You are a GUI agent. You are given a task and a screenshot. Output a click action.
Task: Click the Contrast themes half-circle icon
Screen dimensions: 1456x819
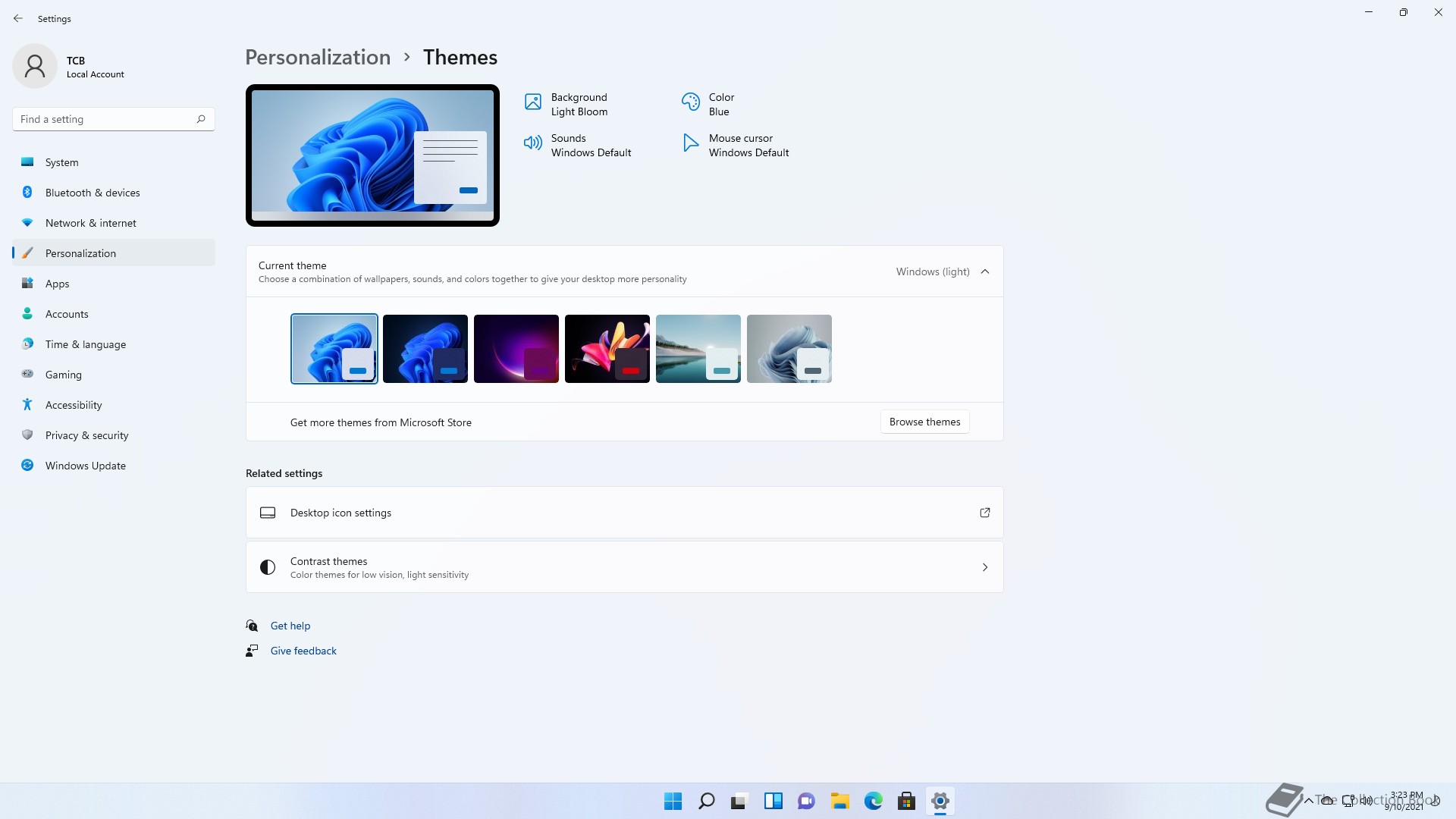[268, 567]
